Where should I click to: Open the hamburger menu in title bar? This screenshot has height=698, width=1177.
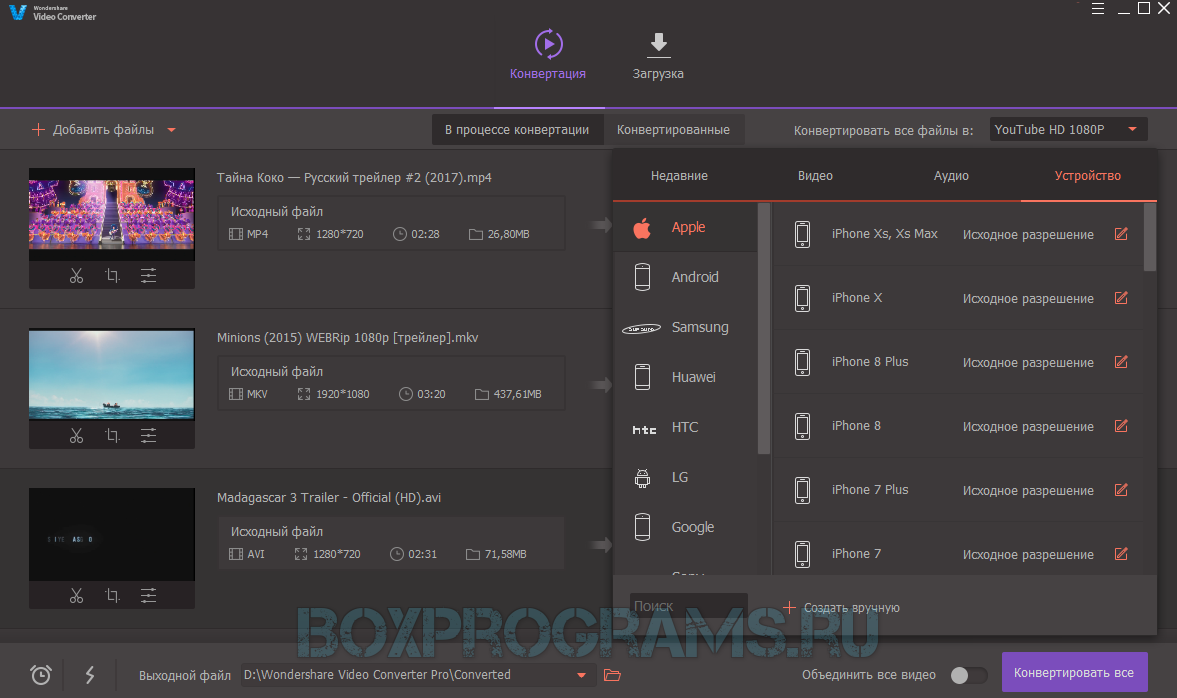[x=1097, y=9]
